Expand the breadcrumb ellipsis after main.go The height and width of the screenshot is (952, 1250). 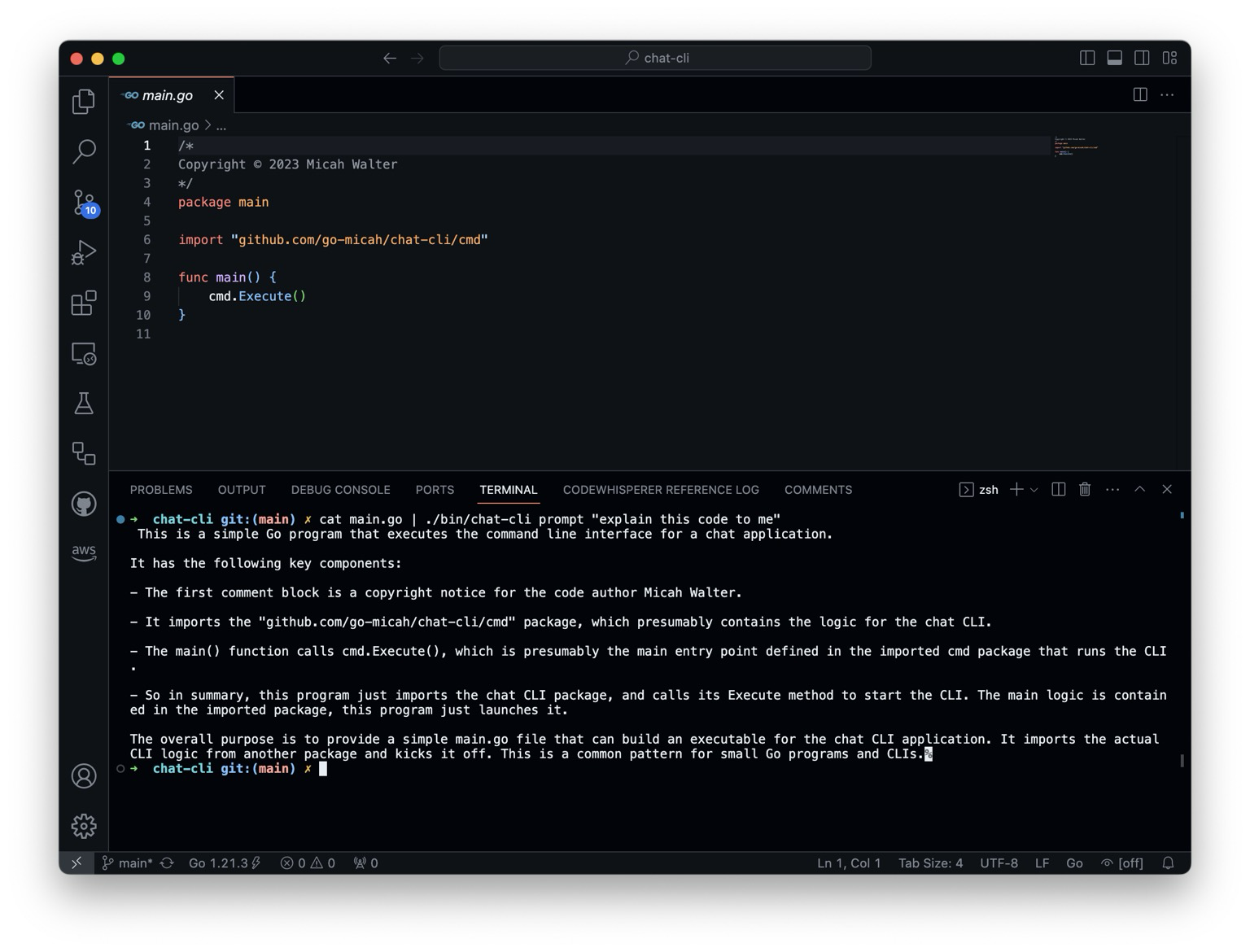coord(221,125)
